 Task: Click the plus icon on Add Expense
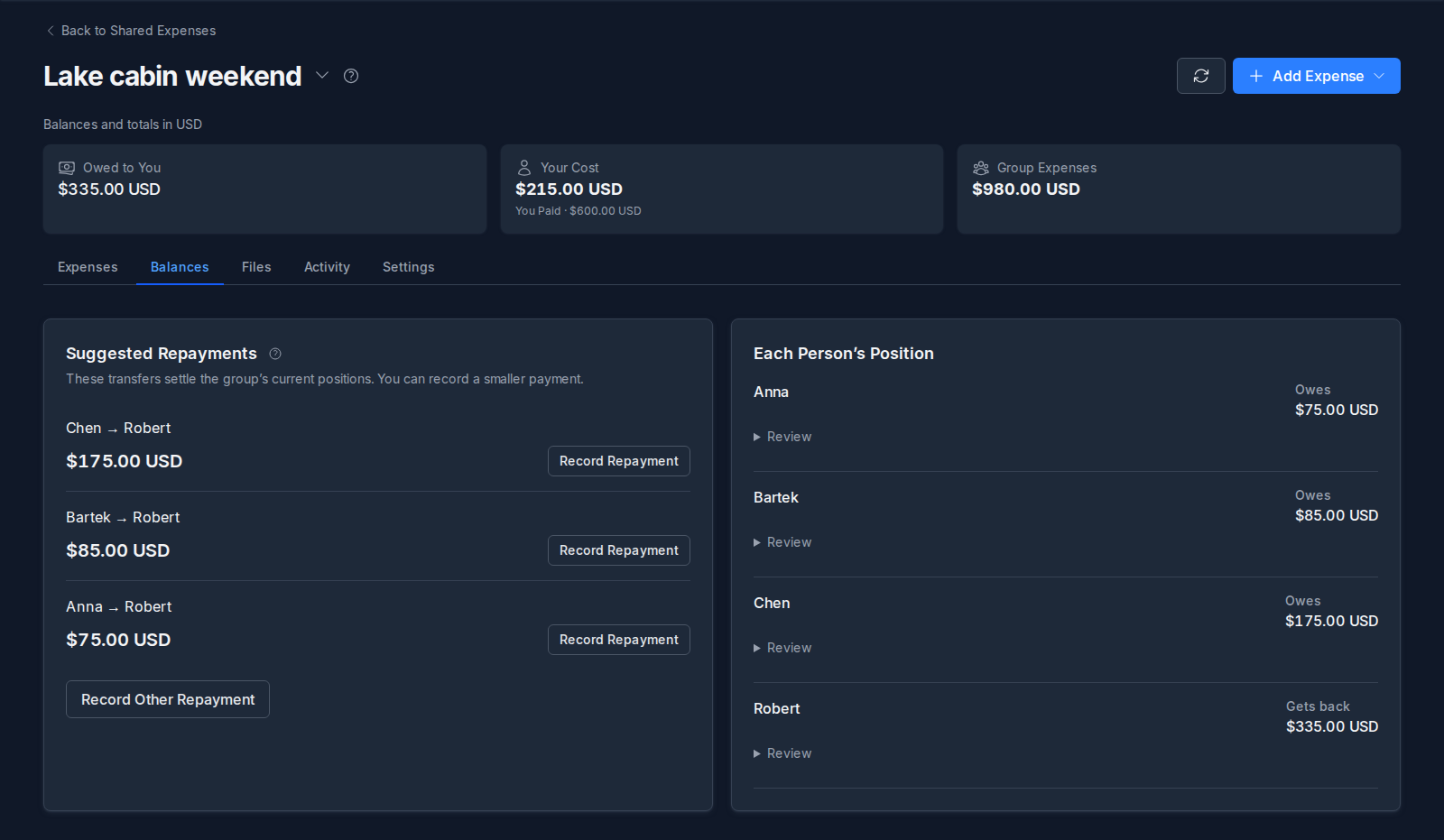pyautogui.click(x=1255, y=76)
